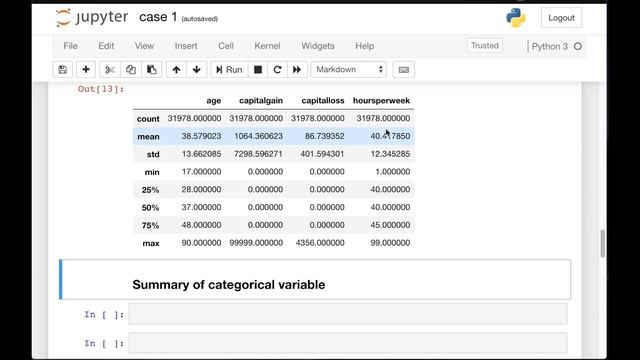Viewport: 640px width, 360px height.
Task: Click the 50% row label
Action: [x=150, y=208]
